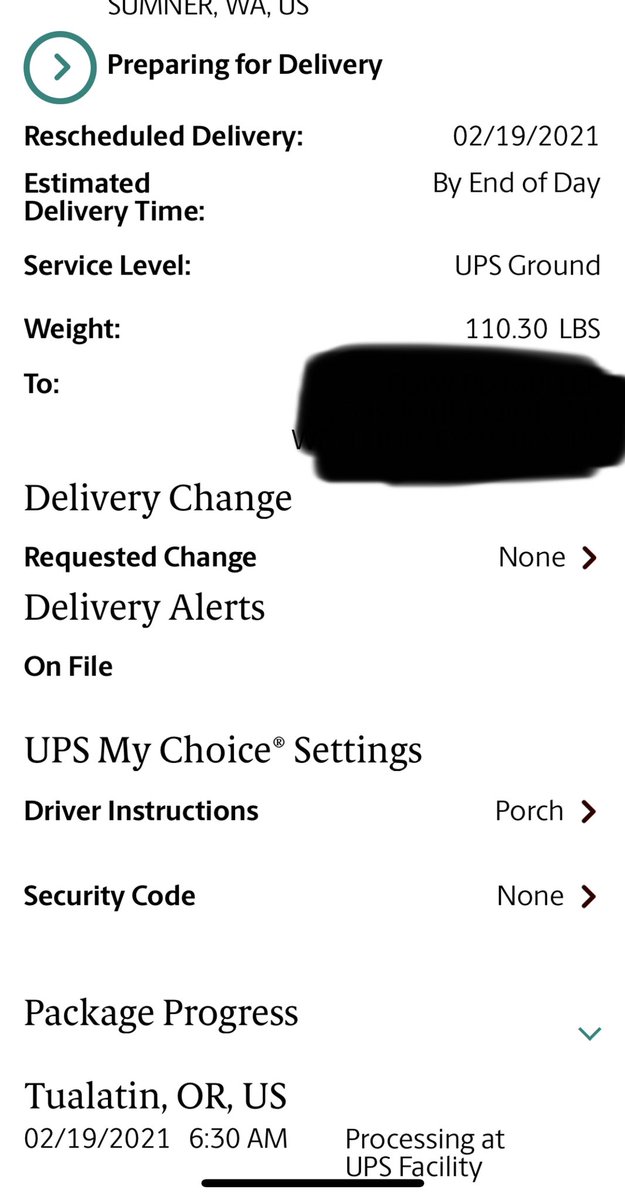Open the Requested Change row

pos(140,557)
